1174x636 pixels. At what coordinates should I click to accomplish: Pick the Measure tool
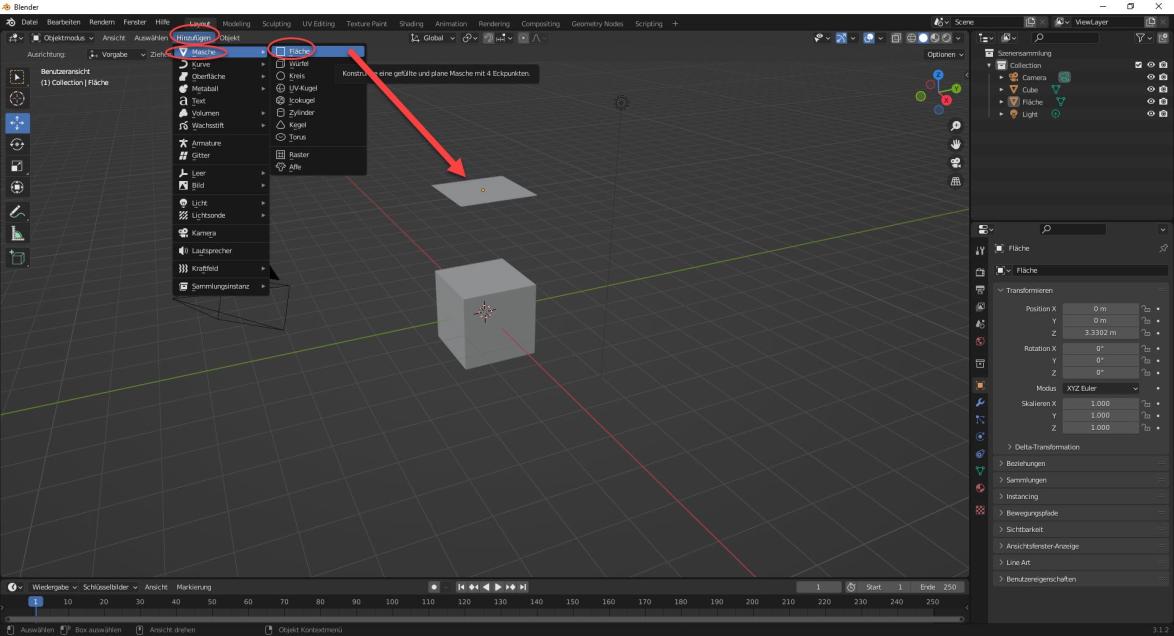18,233
